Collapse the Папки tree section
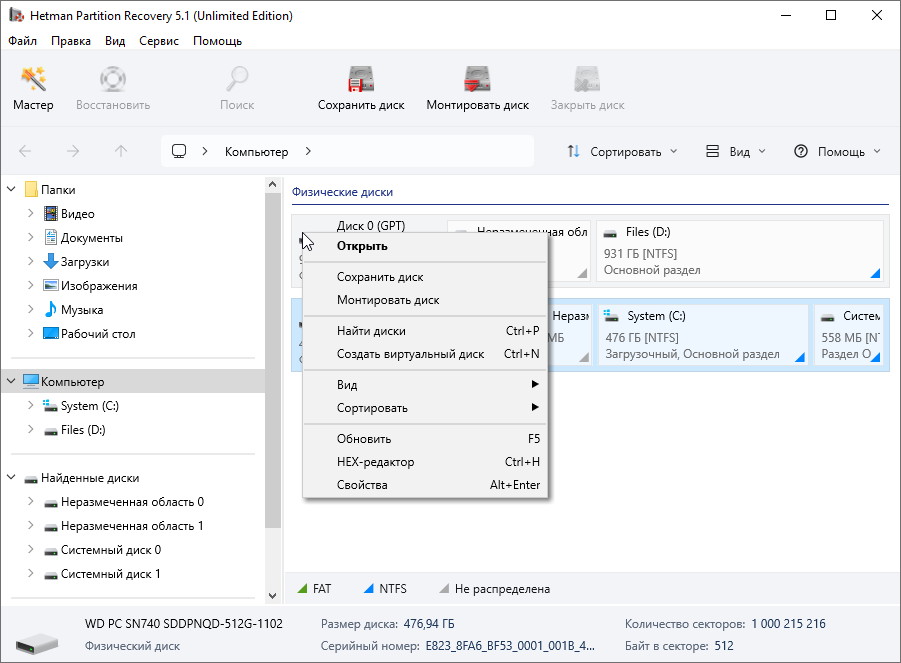The width and height of the screenshot is (901, 663). point(11,189)
